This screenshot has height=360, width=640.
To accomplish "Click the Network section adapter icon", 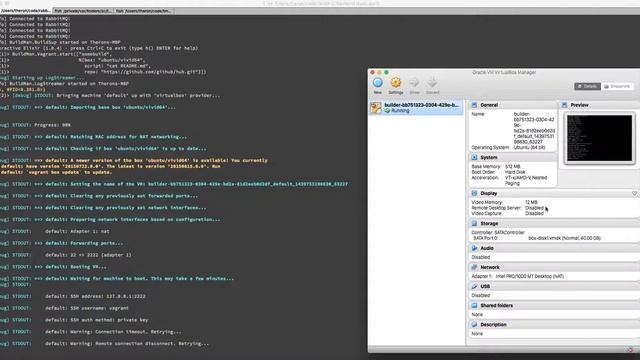I will (x=474, y=267).
